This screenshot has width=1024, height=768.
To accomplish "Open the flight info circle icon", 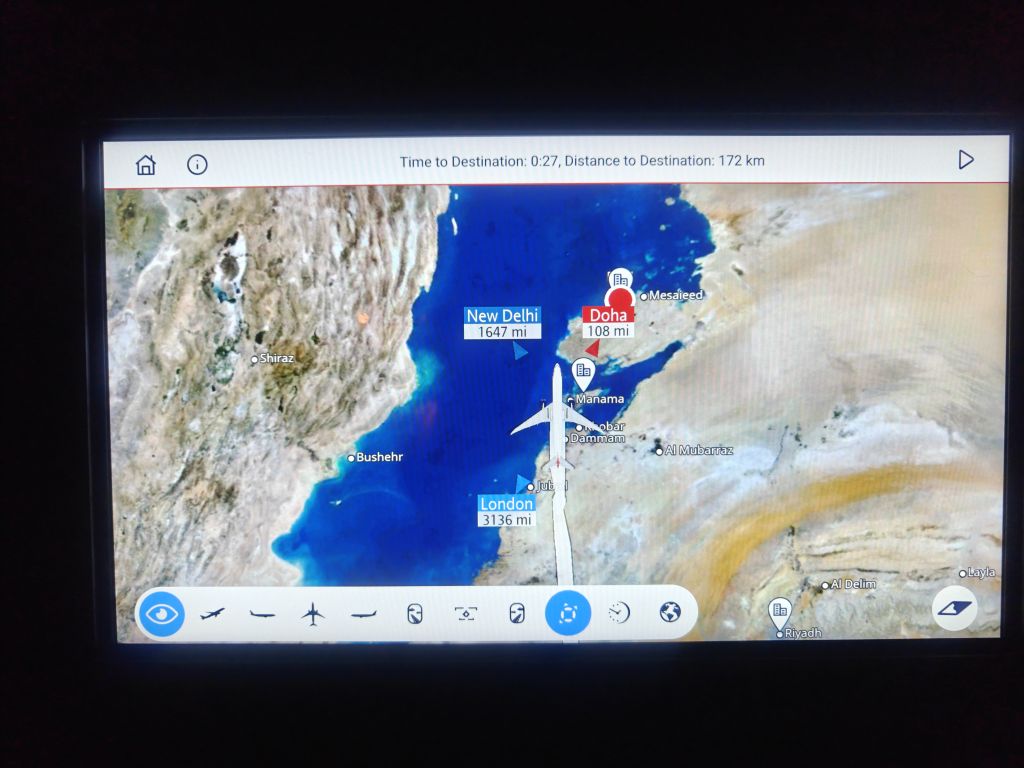I will click(197, 164).
